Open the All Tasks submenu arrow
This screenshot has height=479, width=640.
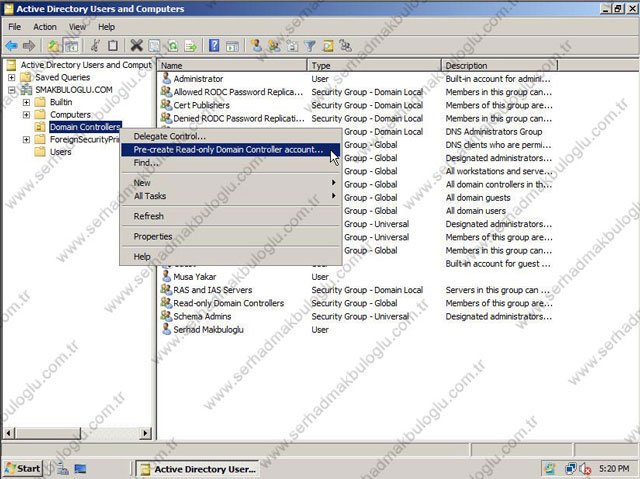333,196
